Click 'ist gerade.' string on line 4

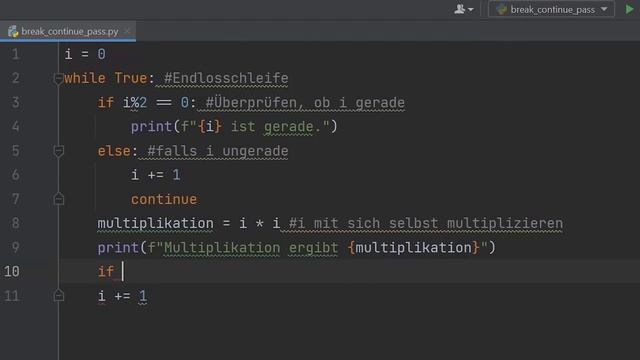click(x=276, y=127)
